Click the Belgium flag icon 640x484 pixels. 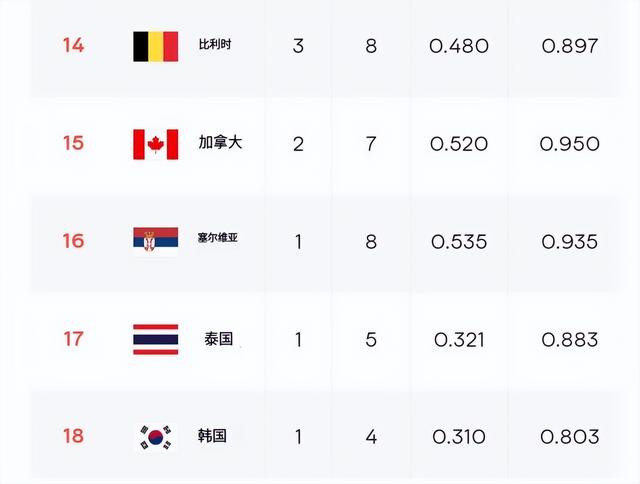tap(156, 47)
